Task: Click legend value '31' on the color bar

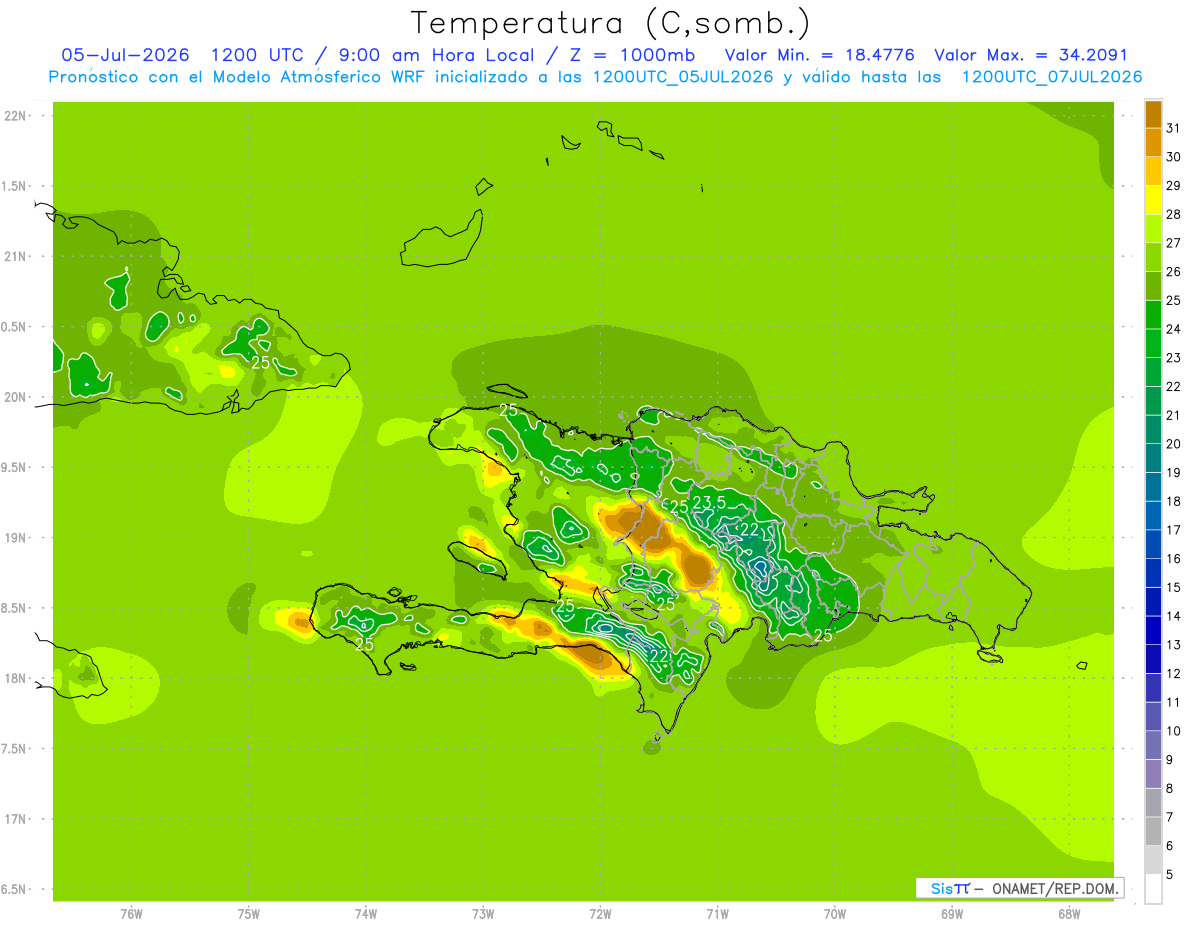Action: [1173, 128]
